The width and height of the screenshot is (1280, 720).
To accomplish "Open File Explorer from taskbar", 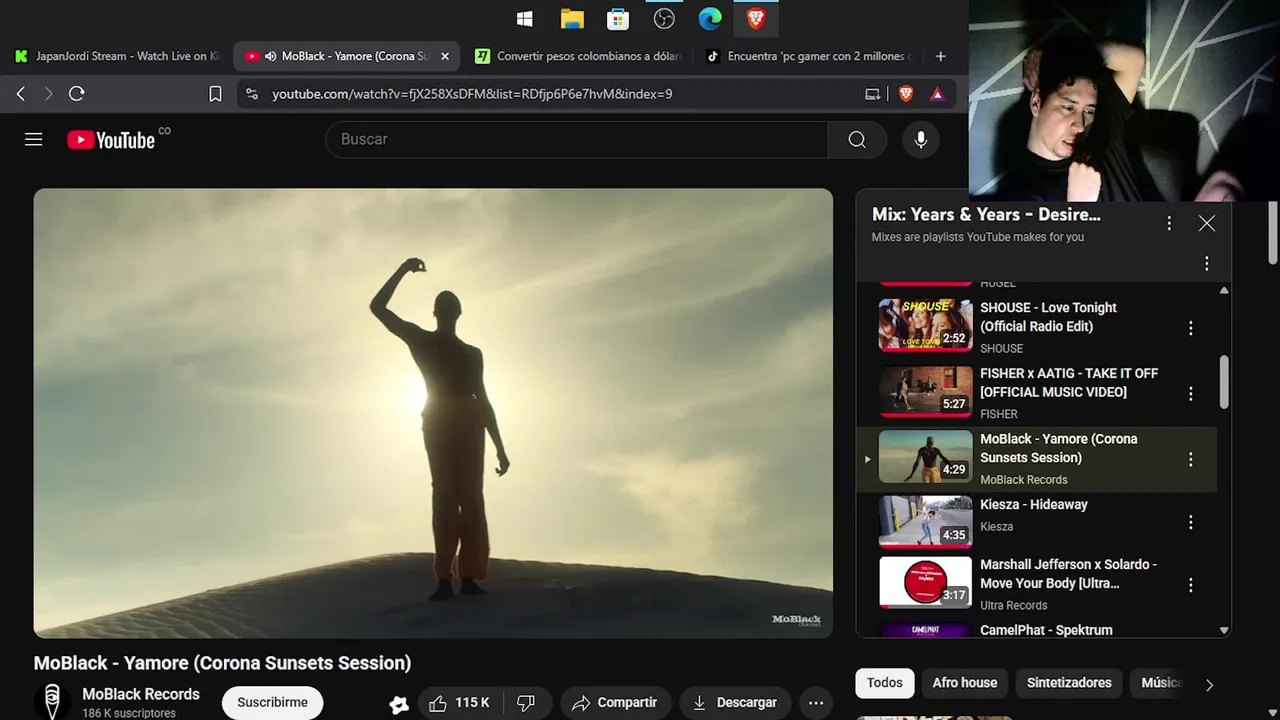I will point(572,18).
